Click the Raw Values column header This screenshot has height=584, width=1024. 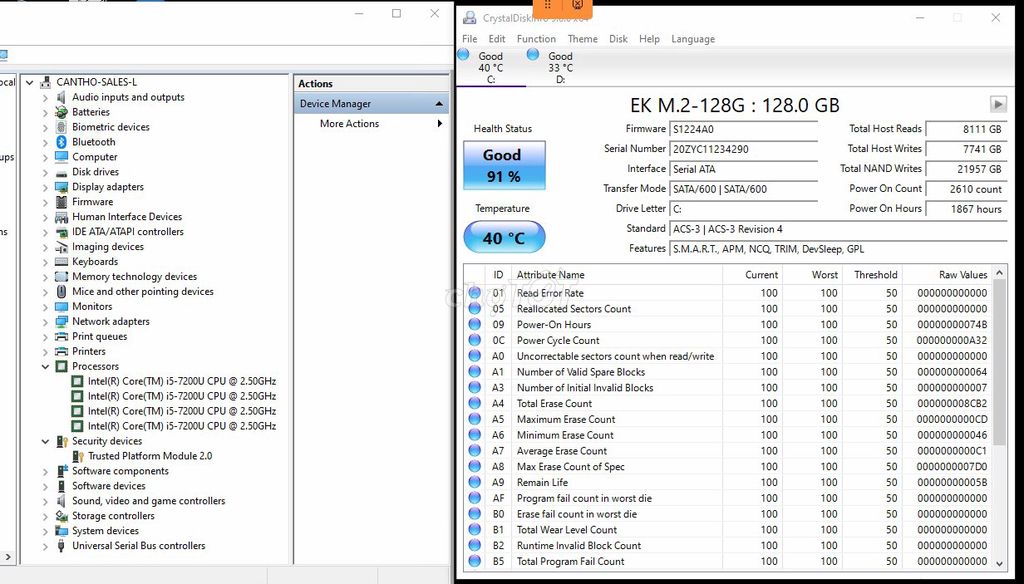pos(947,275)
